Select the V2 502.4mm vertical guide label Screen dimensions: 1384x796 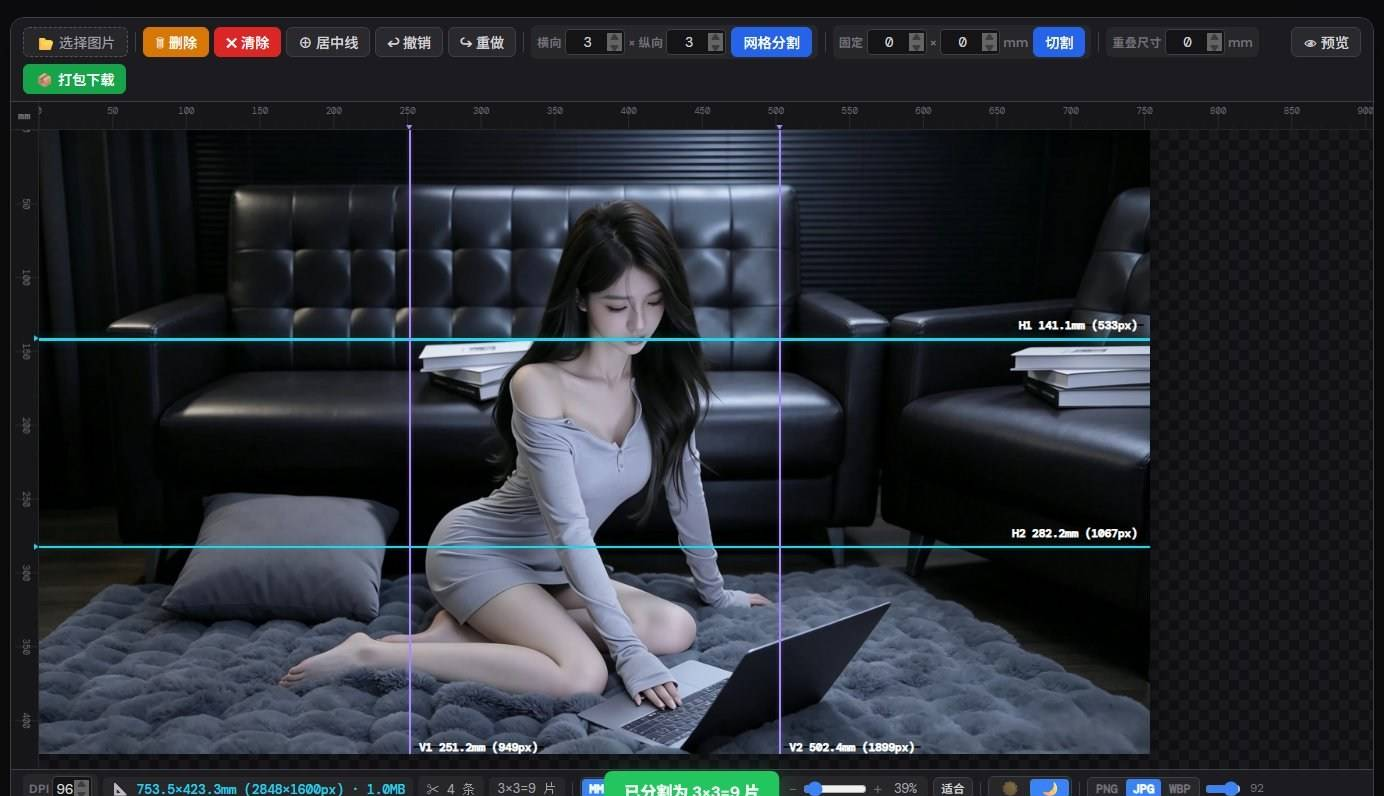point(851,747)
